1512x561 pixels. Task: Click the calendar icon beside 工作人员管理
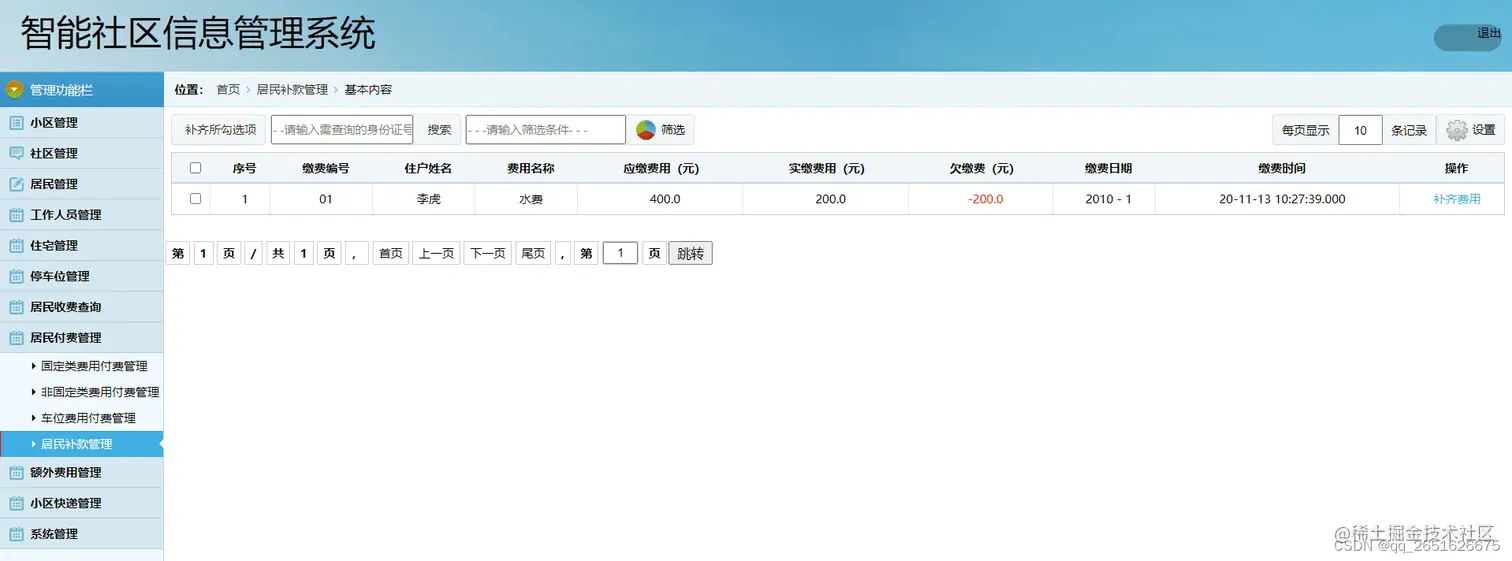tap(16, 215)
